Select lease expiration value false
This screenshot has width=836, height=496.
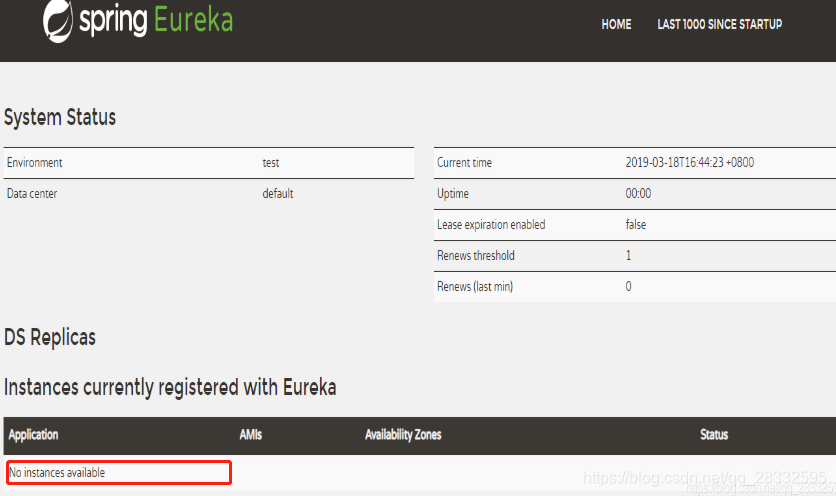tap(636, 225)
